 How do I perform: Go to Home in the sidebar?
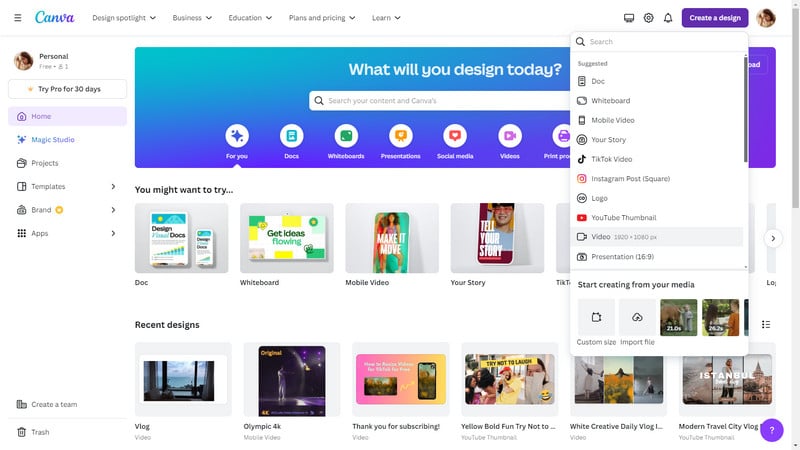click(67, 116)
